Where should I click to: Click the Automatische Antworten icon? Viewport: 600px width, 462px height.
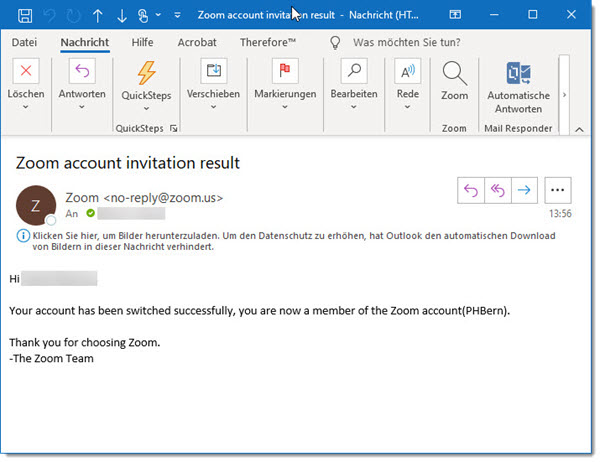point(519,75)
